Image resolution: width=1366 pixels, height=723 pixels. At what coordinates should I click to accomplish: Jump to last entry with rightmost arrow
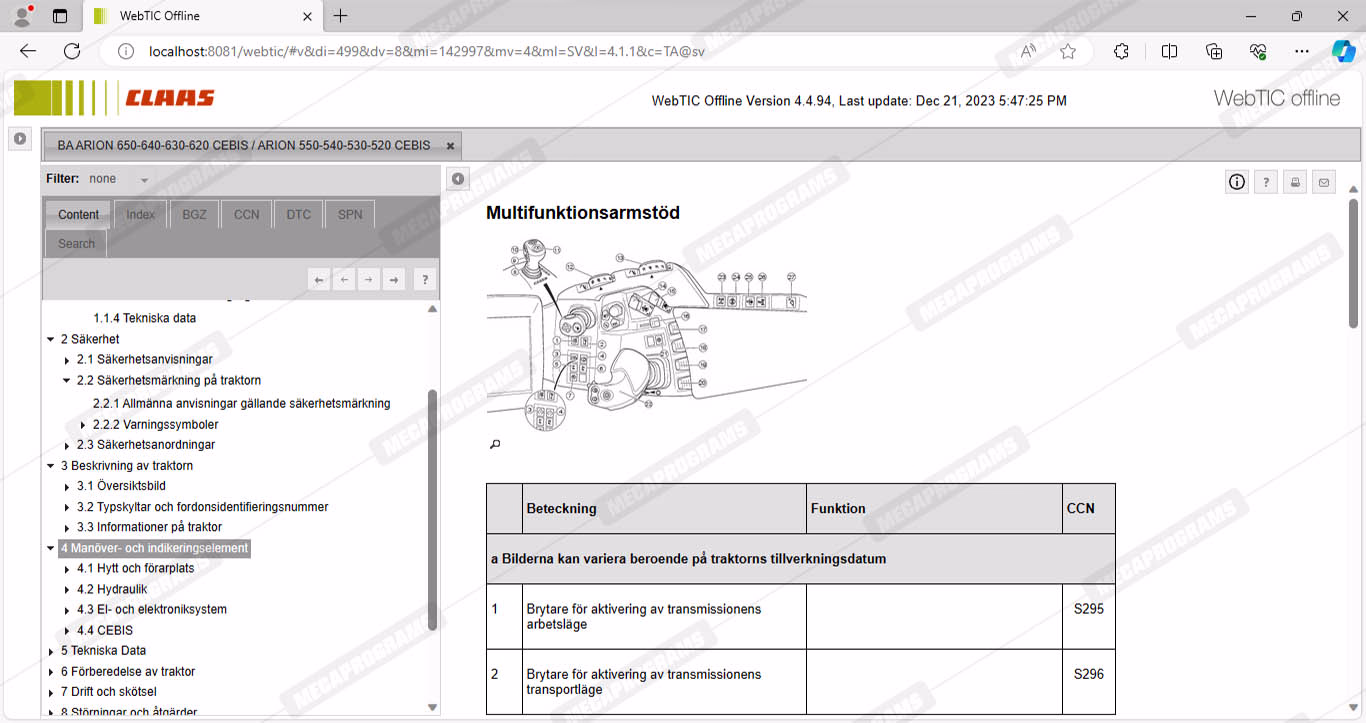coord(394,280)
